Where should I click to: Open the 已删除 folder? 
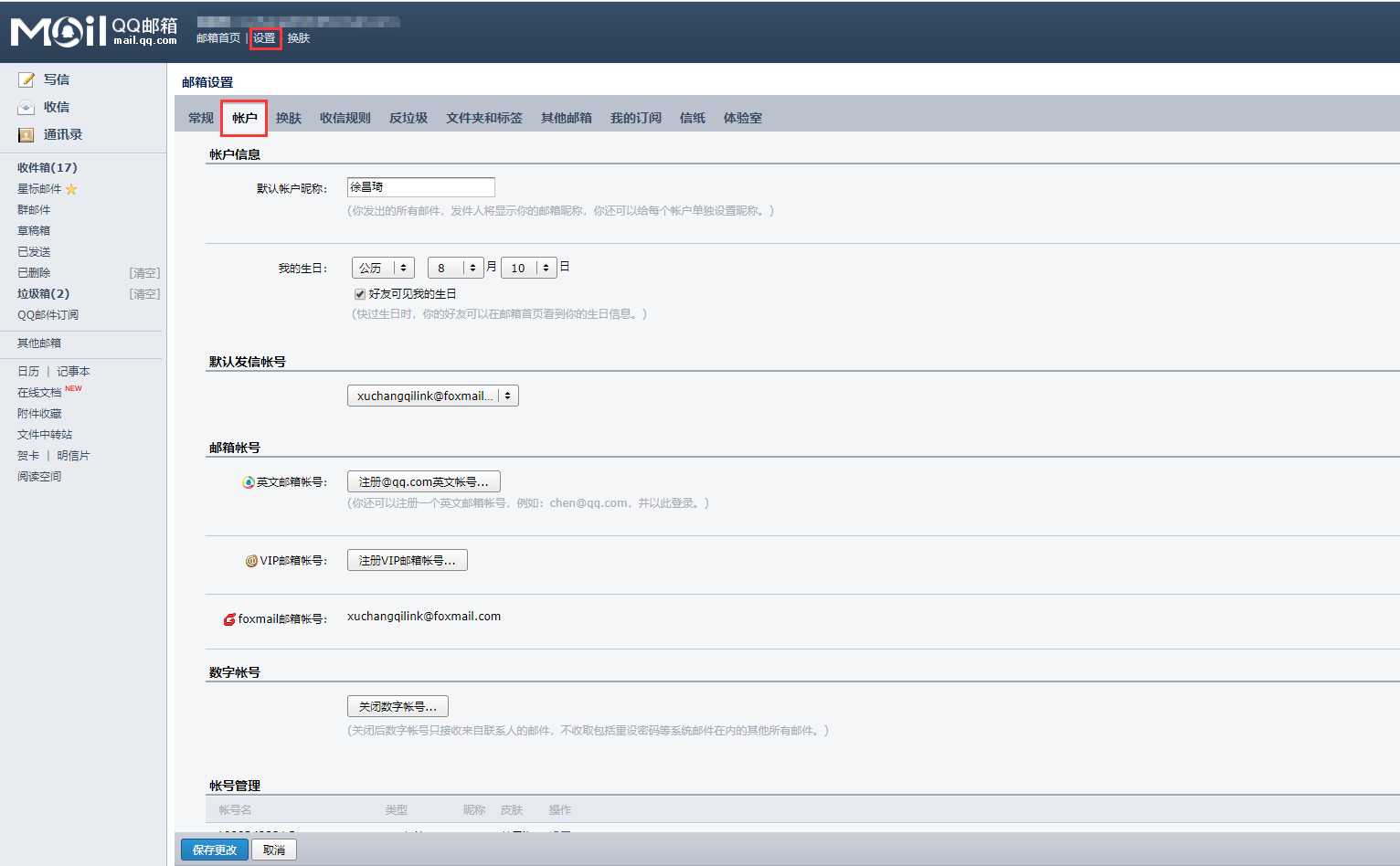click(x=34, y=273)
